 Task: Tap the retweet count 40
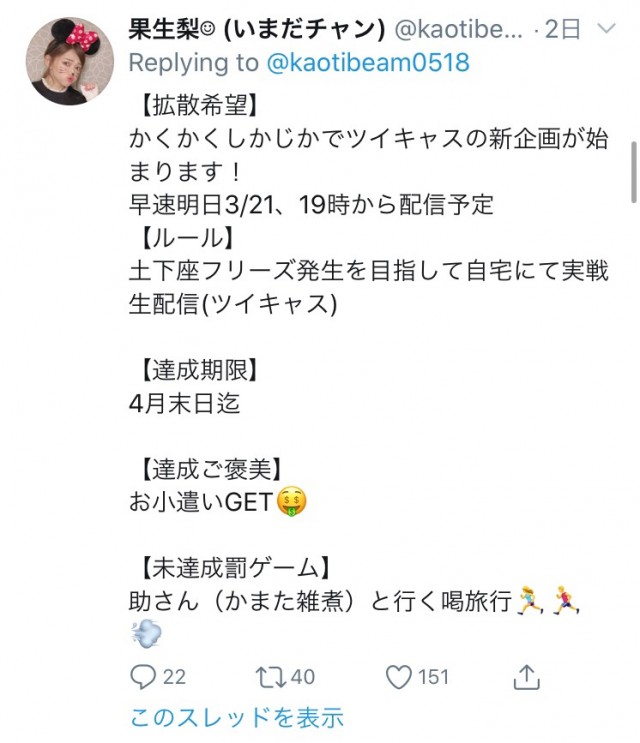[302, 677]
